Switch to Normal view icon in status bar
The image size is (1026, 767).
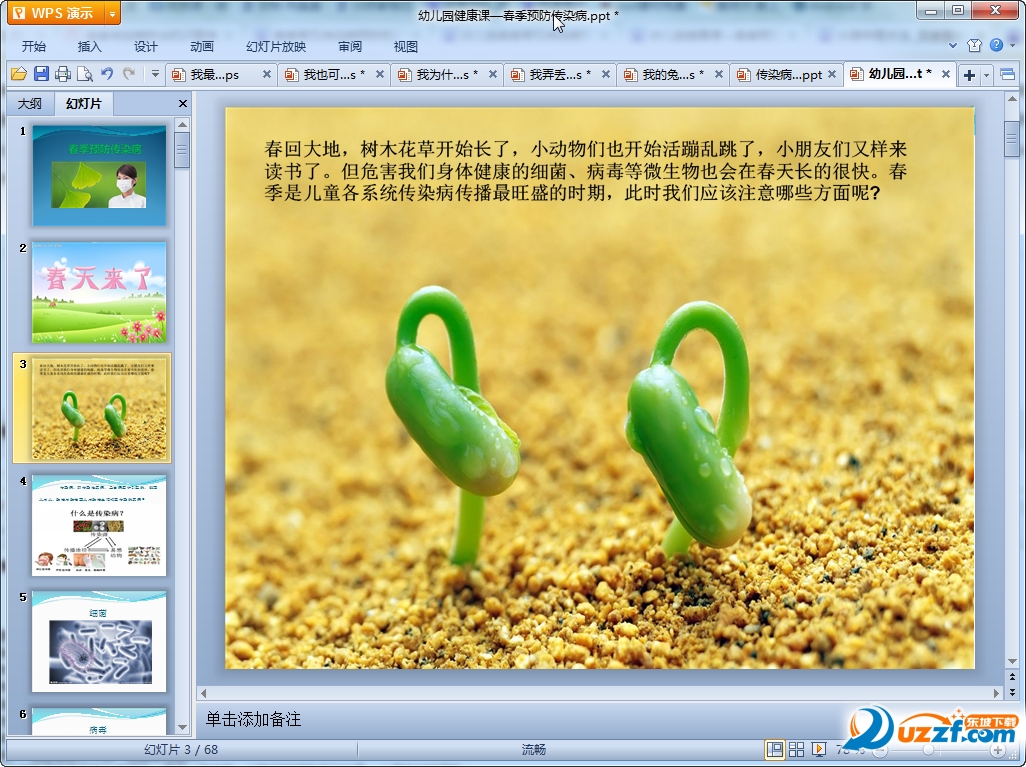point(775,749)
